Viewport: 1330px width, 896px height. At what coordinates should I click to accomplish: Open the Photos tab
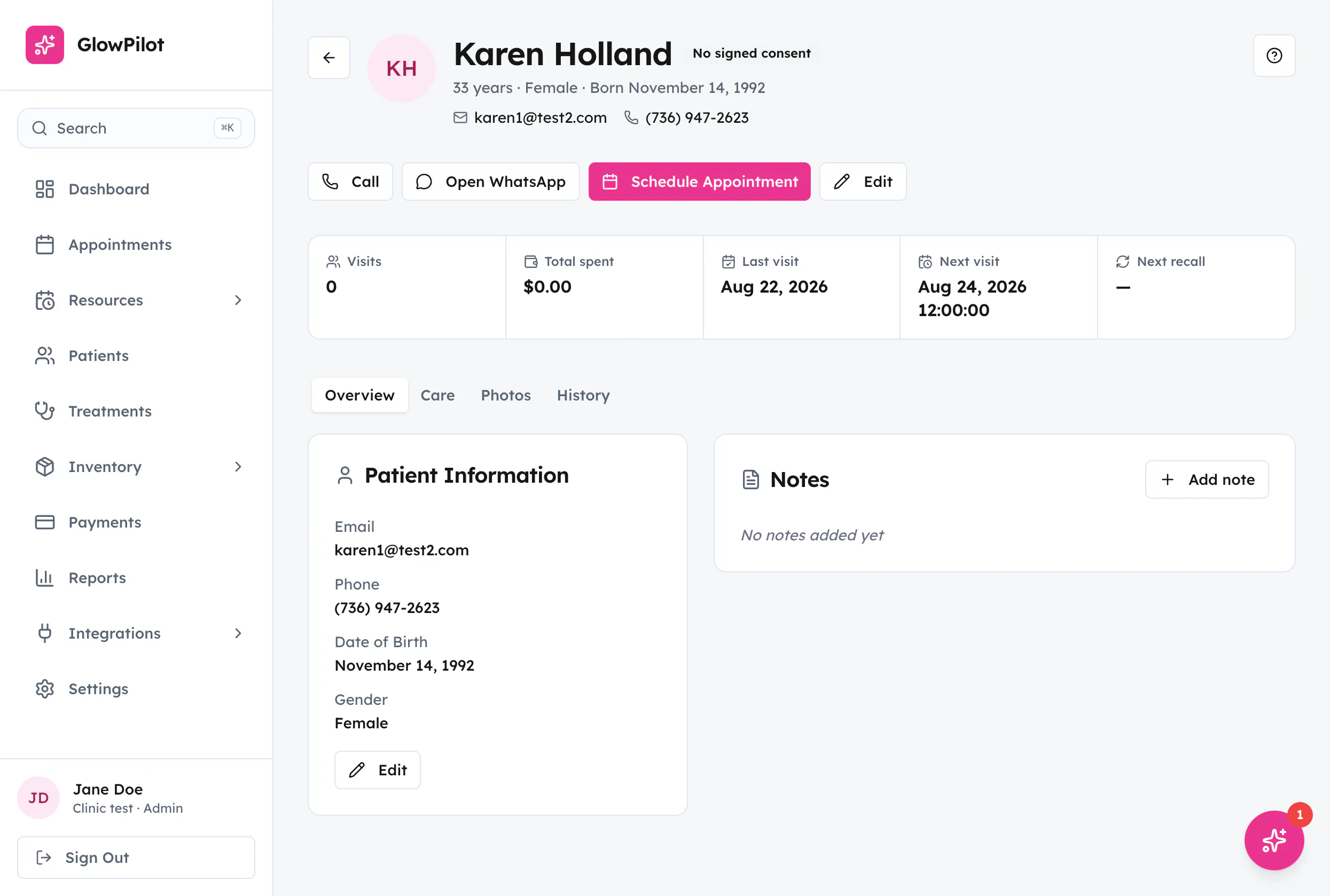(506, 395)
